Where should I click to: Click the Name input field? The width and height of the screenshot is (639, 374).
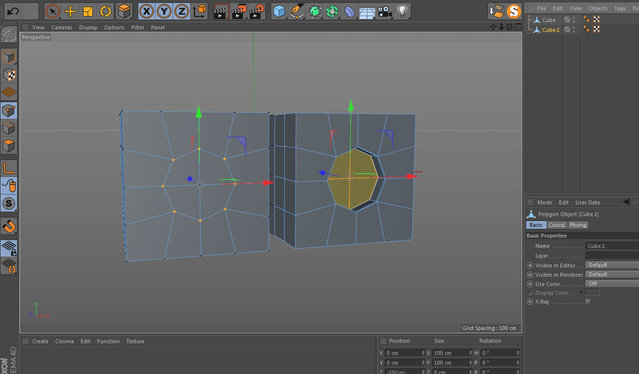[612, 246]
